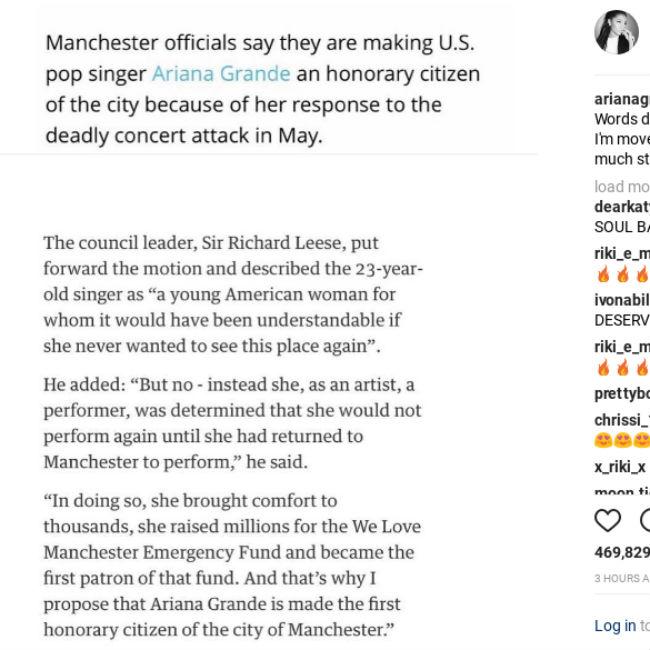Go to the prettybo commenter profile
This screenshot has width=650, height=650.
621,394
